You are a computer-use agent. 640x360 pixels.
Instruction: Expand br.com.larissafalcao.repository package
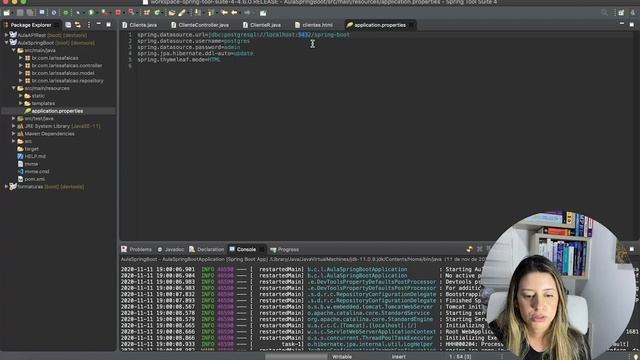pyautogui.click(x=20, y=80)
